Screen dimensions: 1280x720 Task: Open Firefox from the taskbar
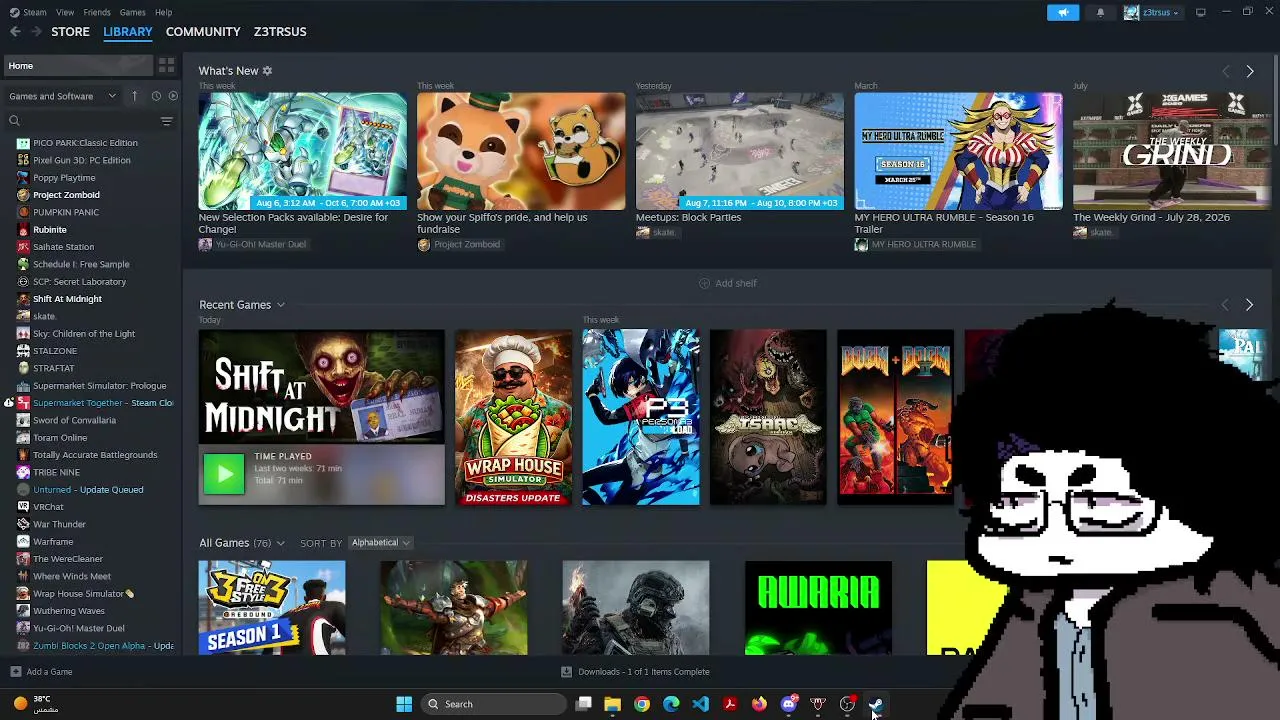(x=759, y=704)
